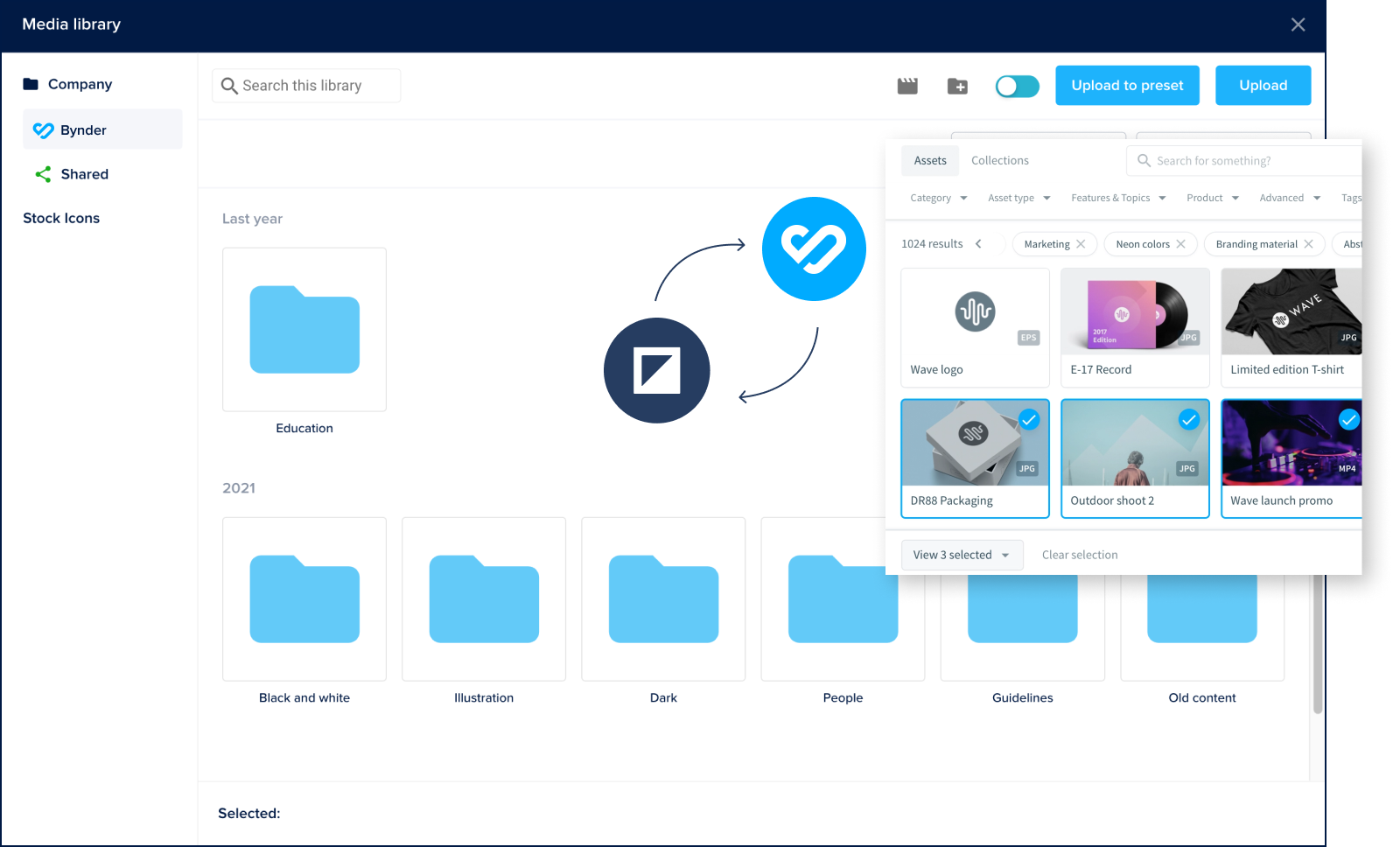Uncheck the Outdoor shoot 2 asset

pyautogui.click(x=1188, y=420)
